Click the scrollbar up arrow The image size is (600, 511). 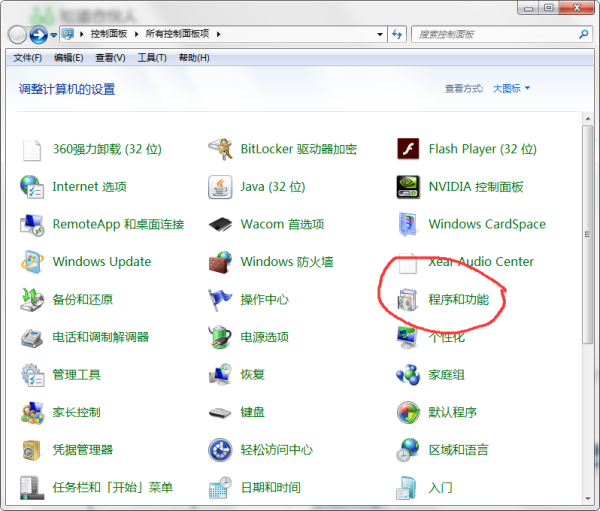[x=588, y=119]
